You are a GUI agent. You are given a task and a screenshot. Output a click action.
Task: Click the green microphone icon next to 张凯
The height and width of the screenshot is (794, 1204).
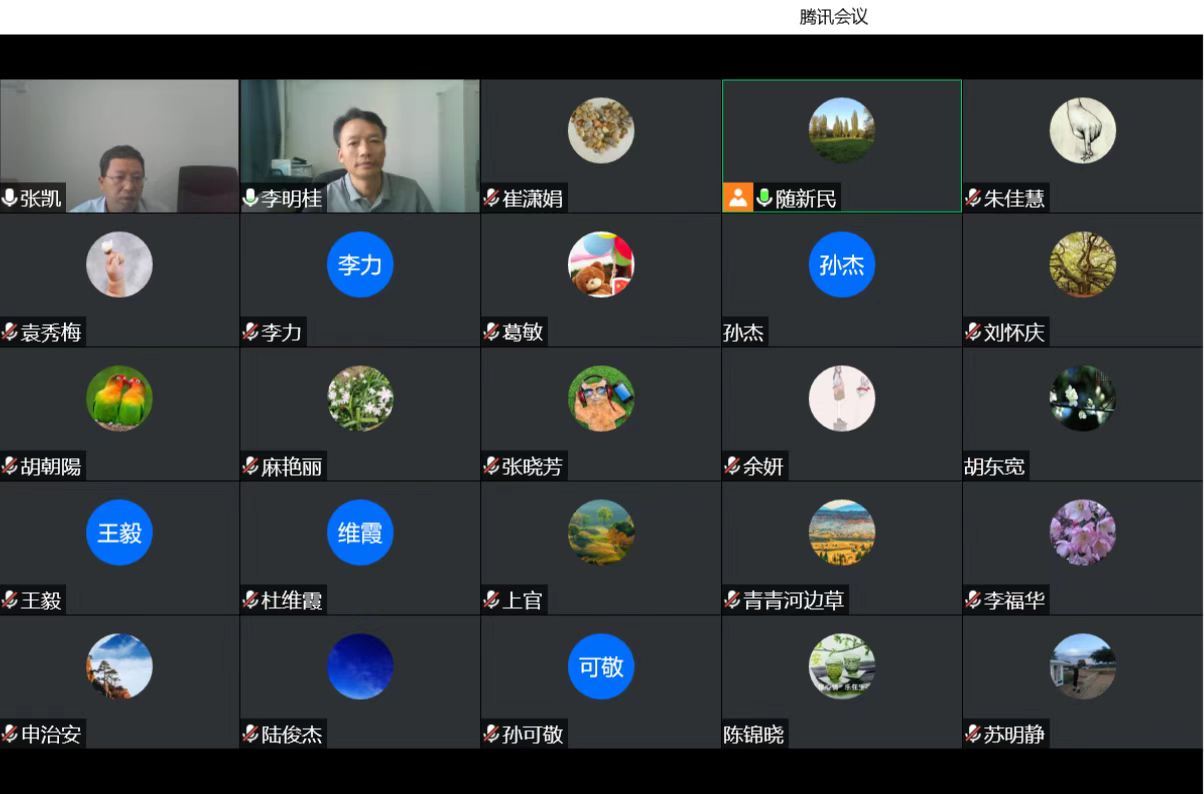(x=10, y=198)
